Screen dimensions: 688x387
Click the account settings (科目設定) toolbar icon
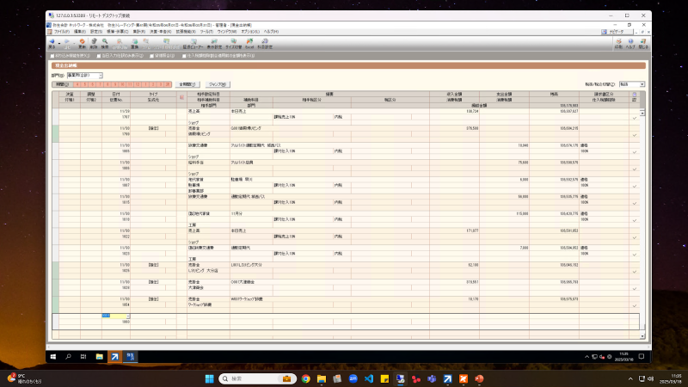point(265,43)
